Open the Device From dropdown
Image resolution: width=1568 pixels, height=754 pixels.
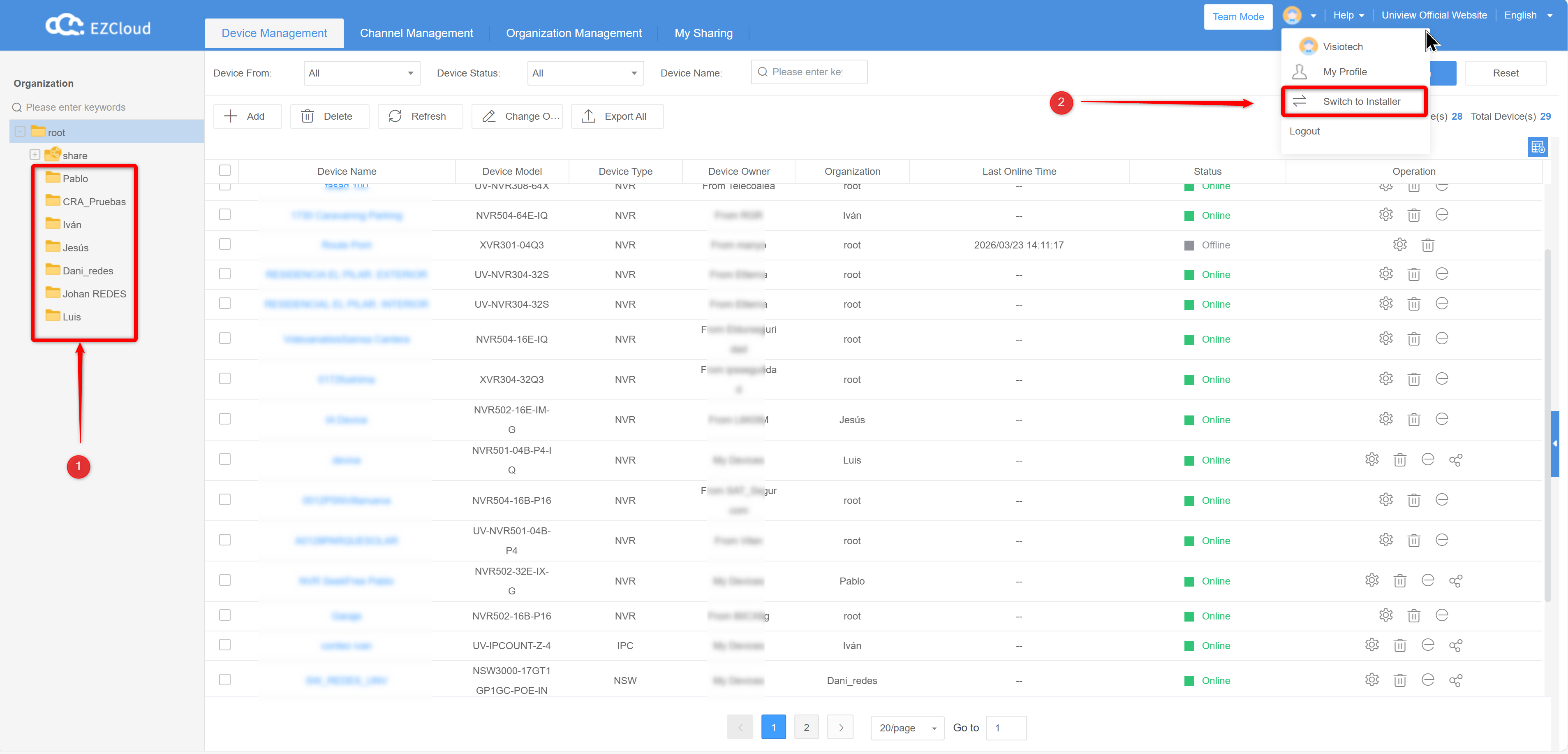click(361, 73)
